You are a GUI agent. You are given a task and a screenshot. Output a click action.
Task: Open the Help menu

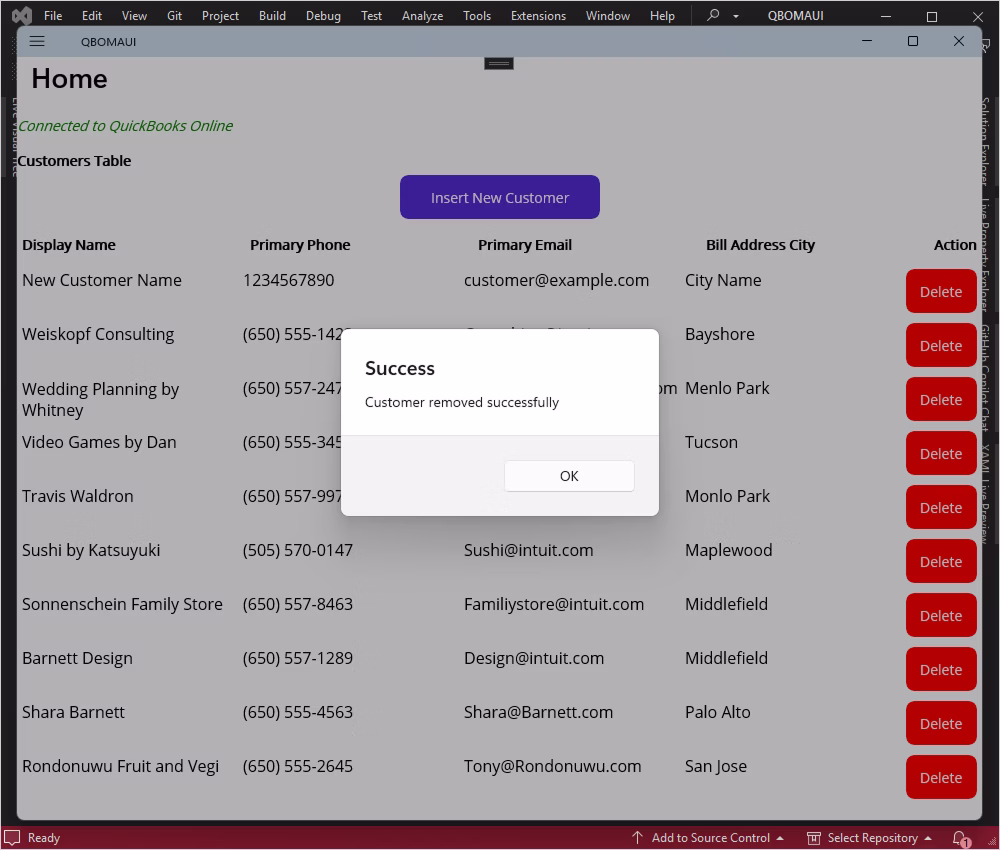(x=662, y=15)
